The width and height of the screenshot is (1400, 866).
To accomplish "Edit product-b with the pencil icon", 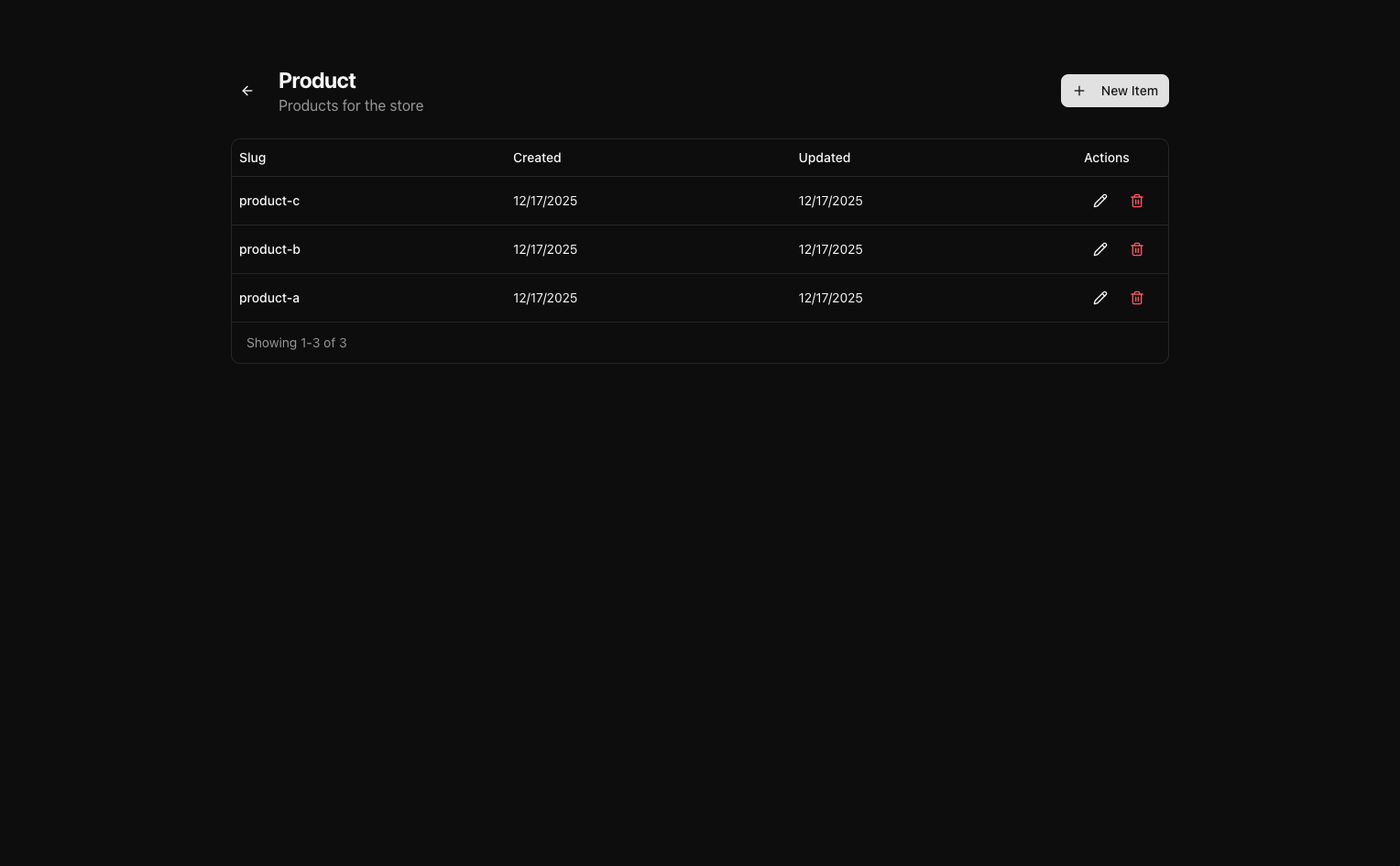I will click(1099, 249).
